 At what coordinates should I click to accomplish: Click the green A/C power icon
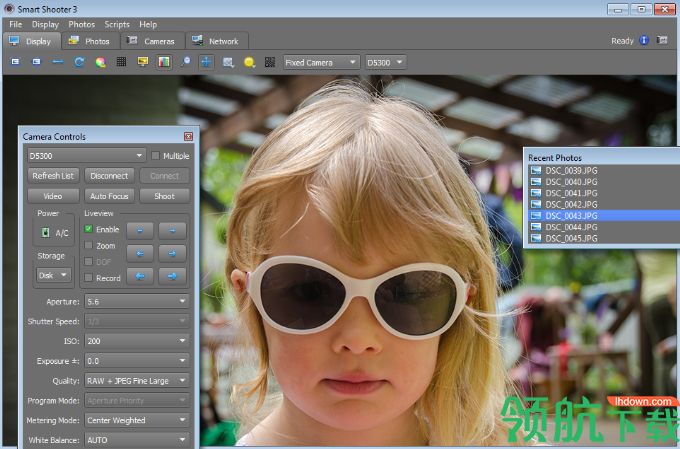45,233
